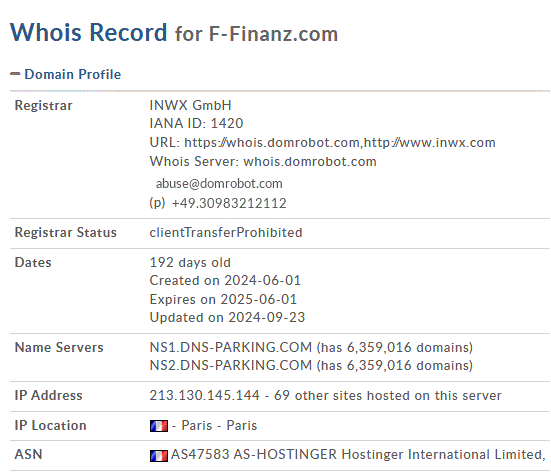Click the IP address 213.130.145.144
This screenshot has height=473, width=551.
[x=205, y=395]
